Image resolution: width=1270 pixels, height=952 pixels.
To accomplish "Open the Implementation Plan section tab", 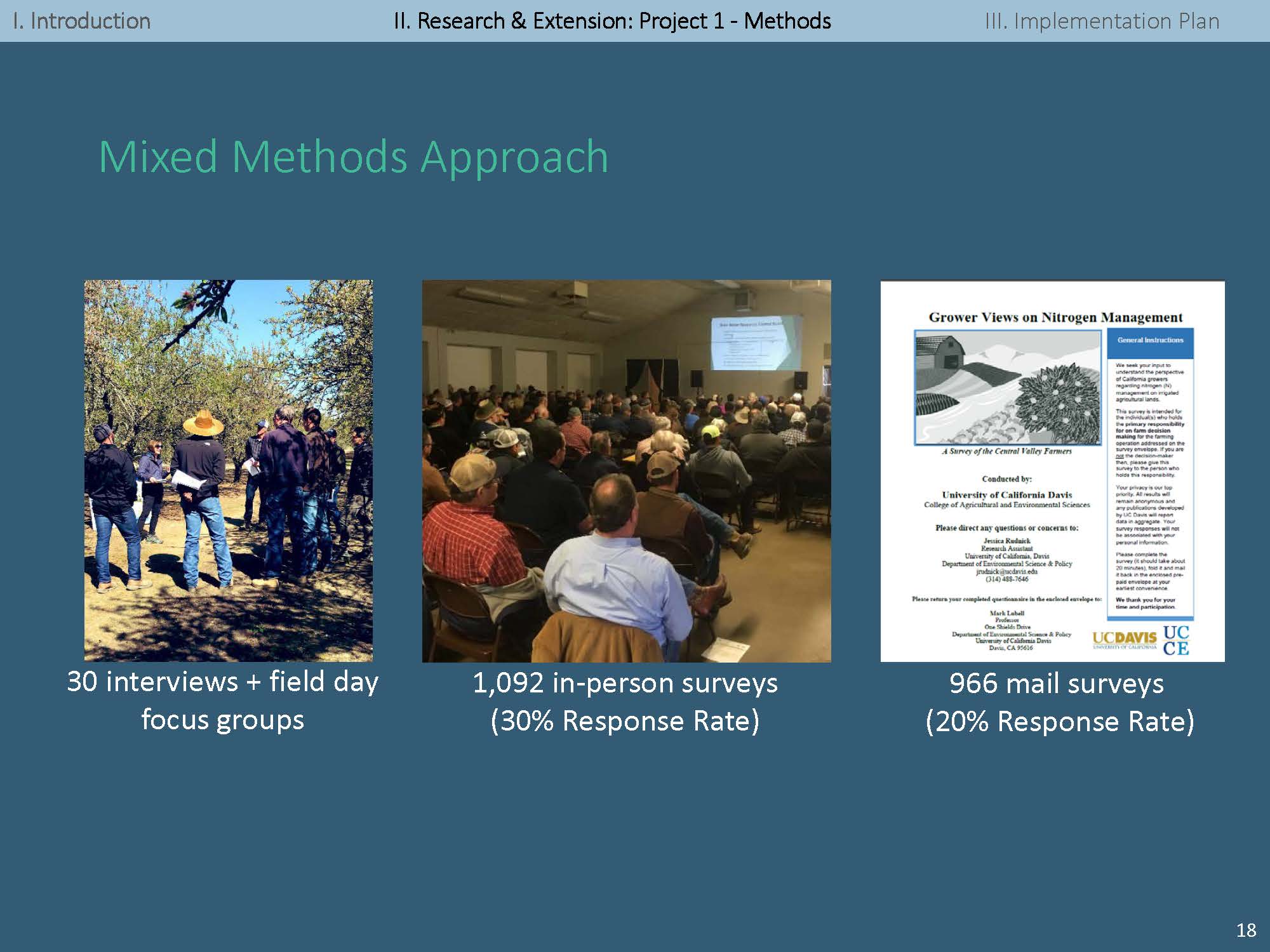I will 1102,21.
